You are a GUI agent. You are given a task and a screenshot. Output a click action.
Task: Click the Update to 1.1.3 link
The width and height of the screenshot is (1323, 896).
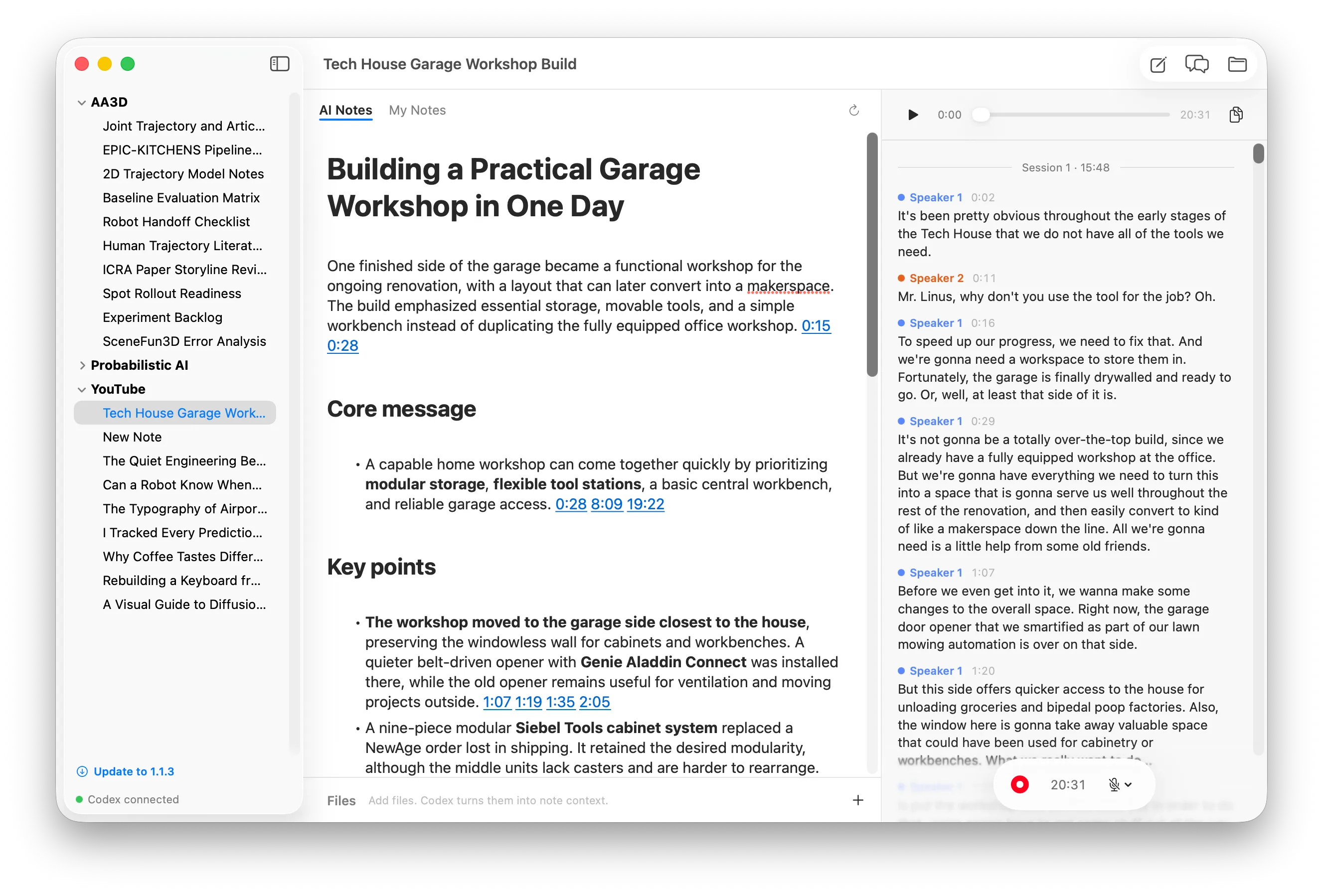tap(134, 771)
